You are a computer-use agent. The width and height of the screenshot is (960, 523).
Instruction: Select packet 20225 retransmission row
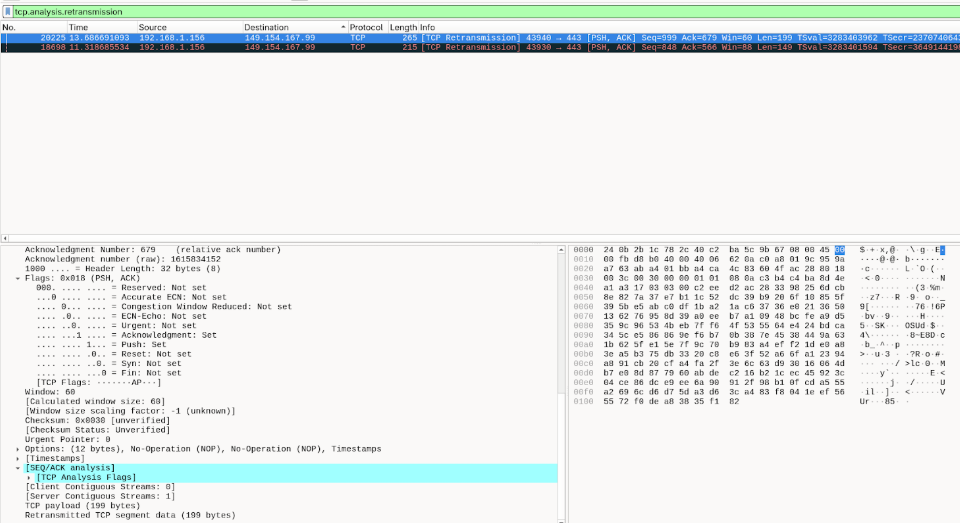(x=480, y=38)
